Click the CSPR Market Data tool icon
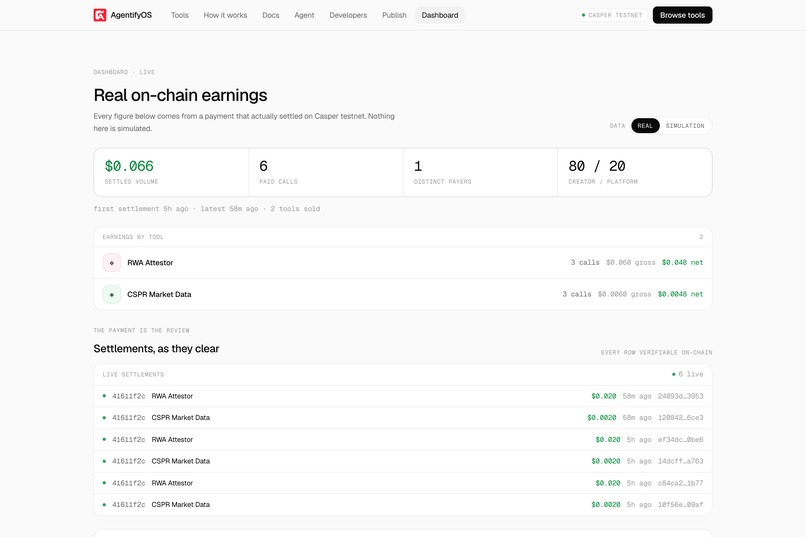The height and width of the screenshot is (537, 806). pyautogui.click(x=112, y=294)
